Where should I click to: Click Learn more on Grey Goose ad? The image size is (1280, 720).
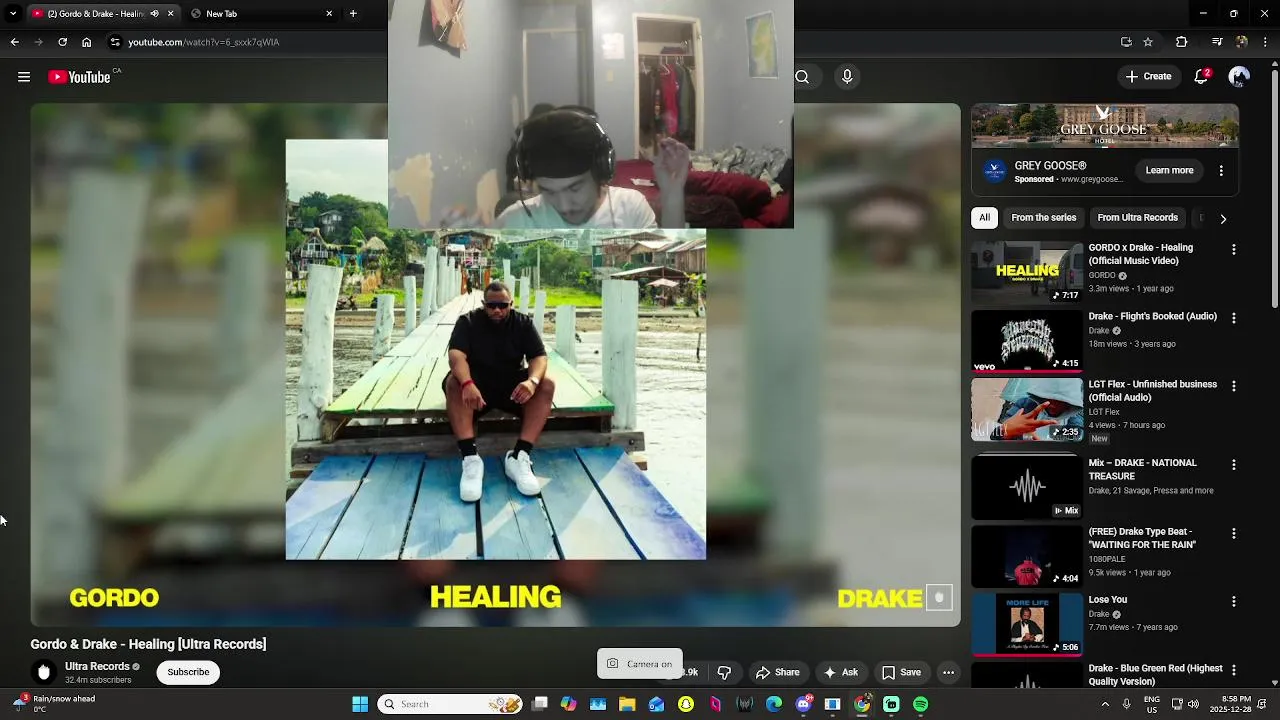coord(1169,171)
